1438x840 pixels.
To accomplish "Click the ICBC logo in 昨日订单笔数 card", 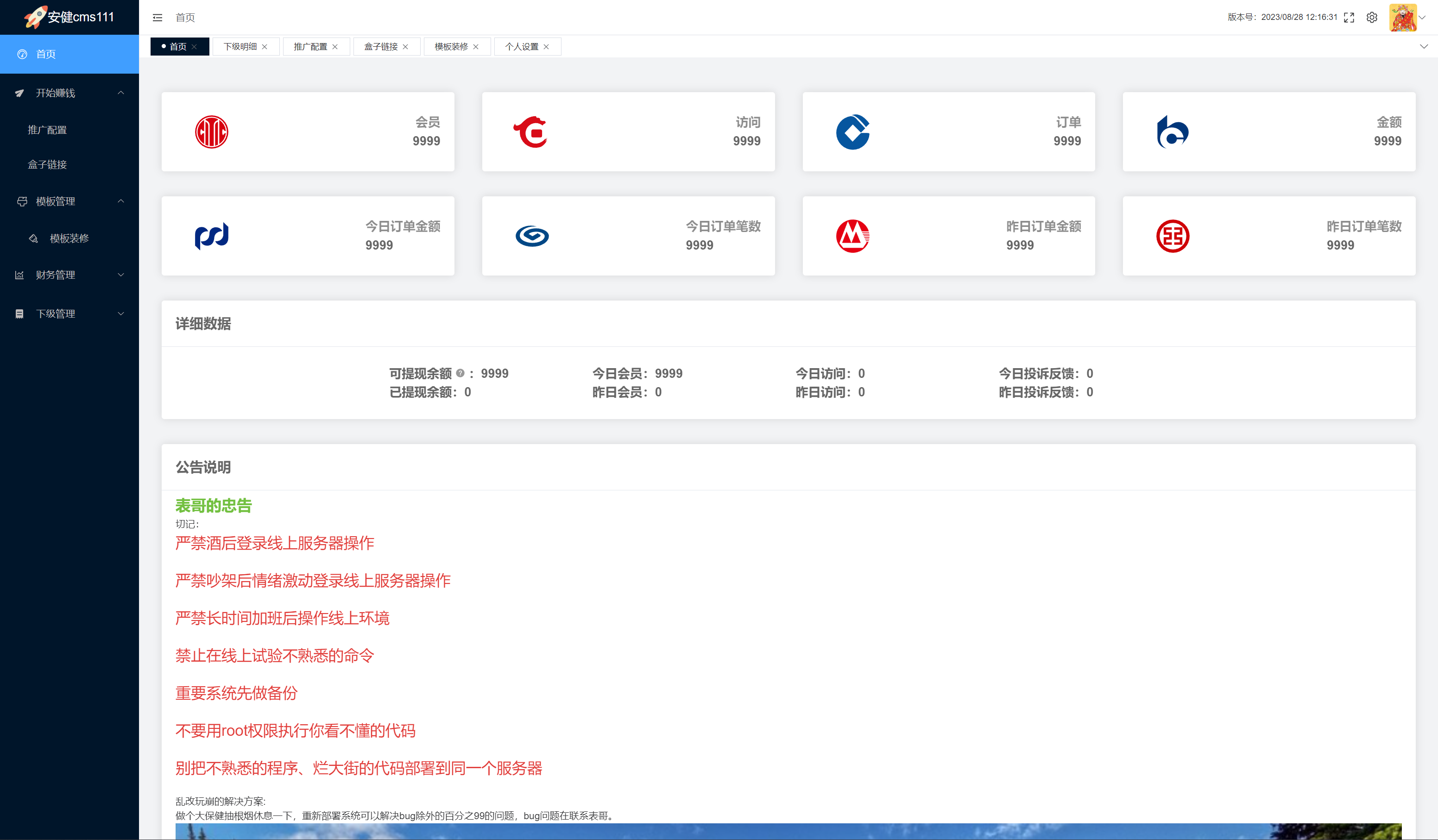I will [1173, 236].
